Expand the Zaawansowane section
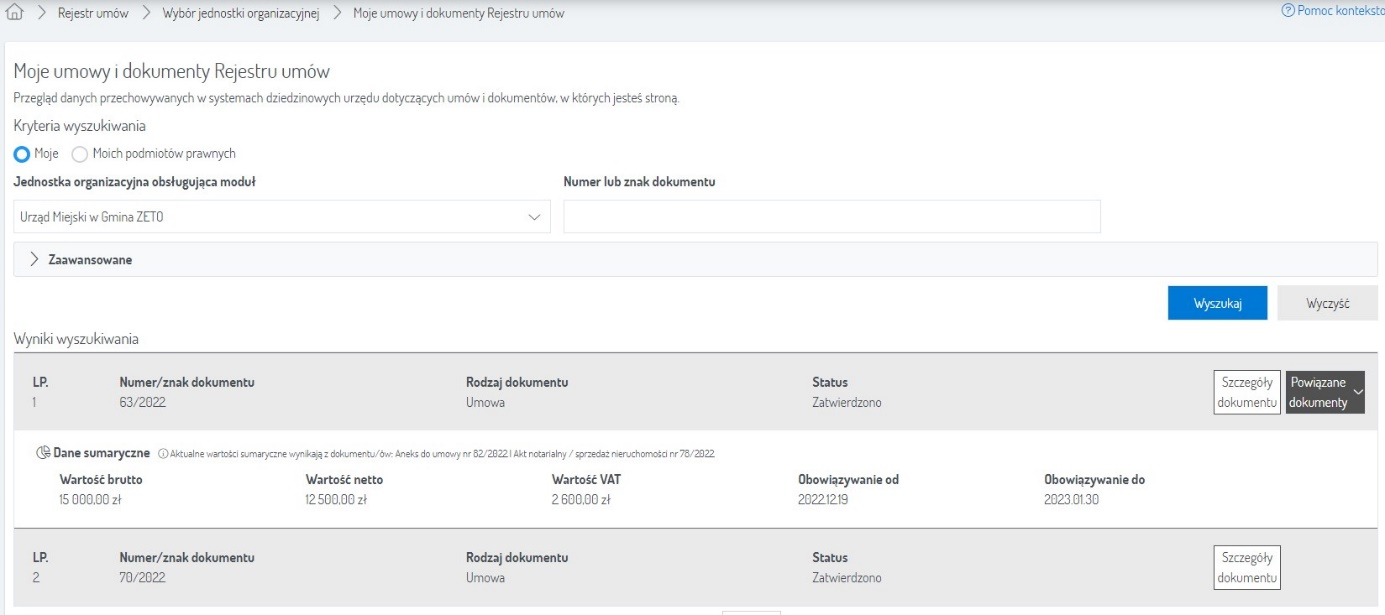Image resolution: width=1385 pixels, height=615 pixels. point(90,260)
